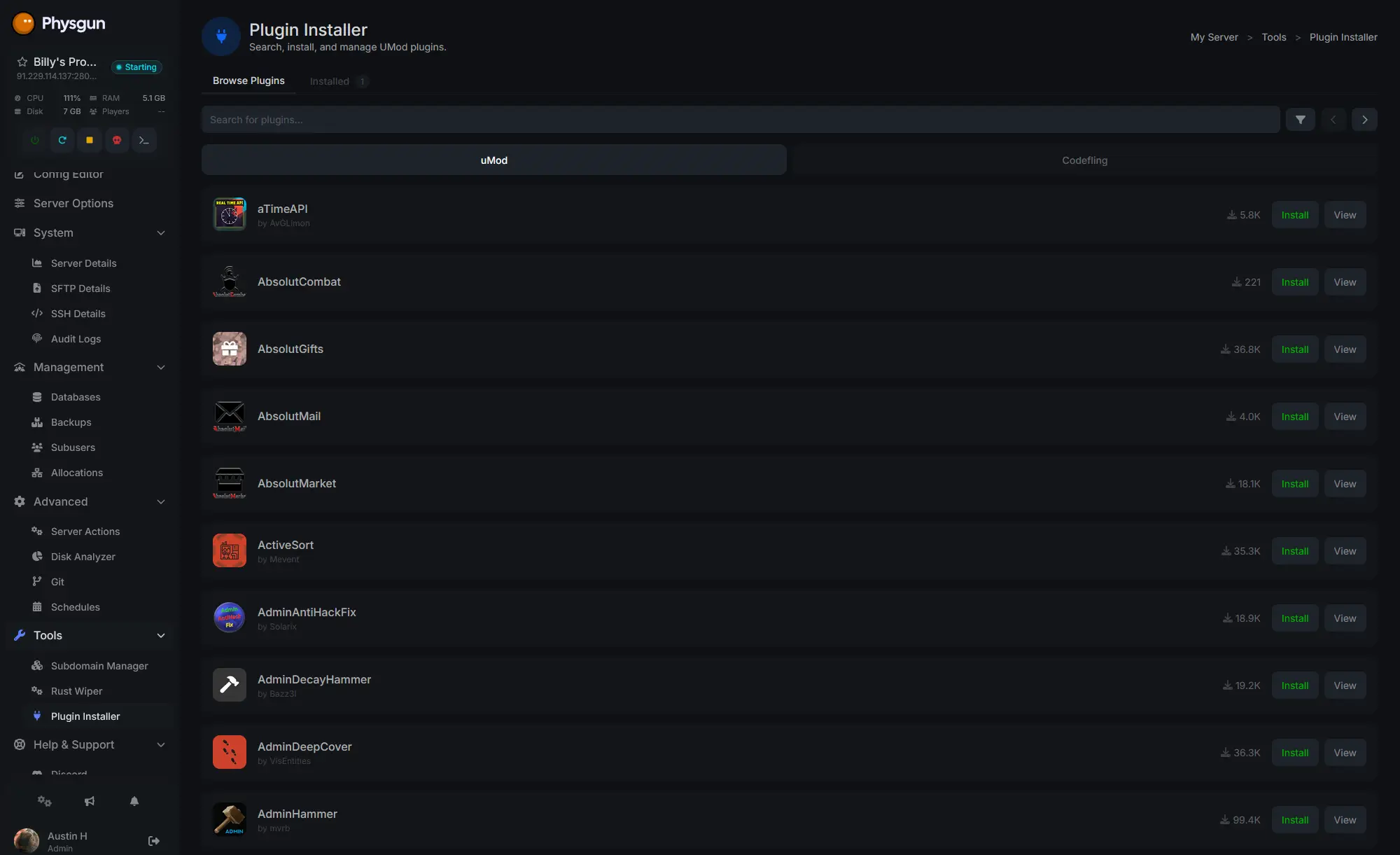Open Subdomain Manager tool
The width and height of the screenshot is (1400, 855).
tap(98, 666)
